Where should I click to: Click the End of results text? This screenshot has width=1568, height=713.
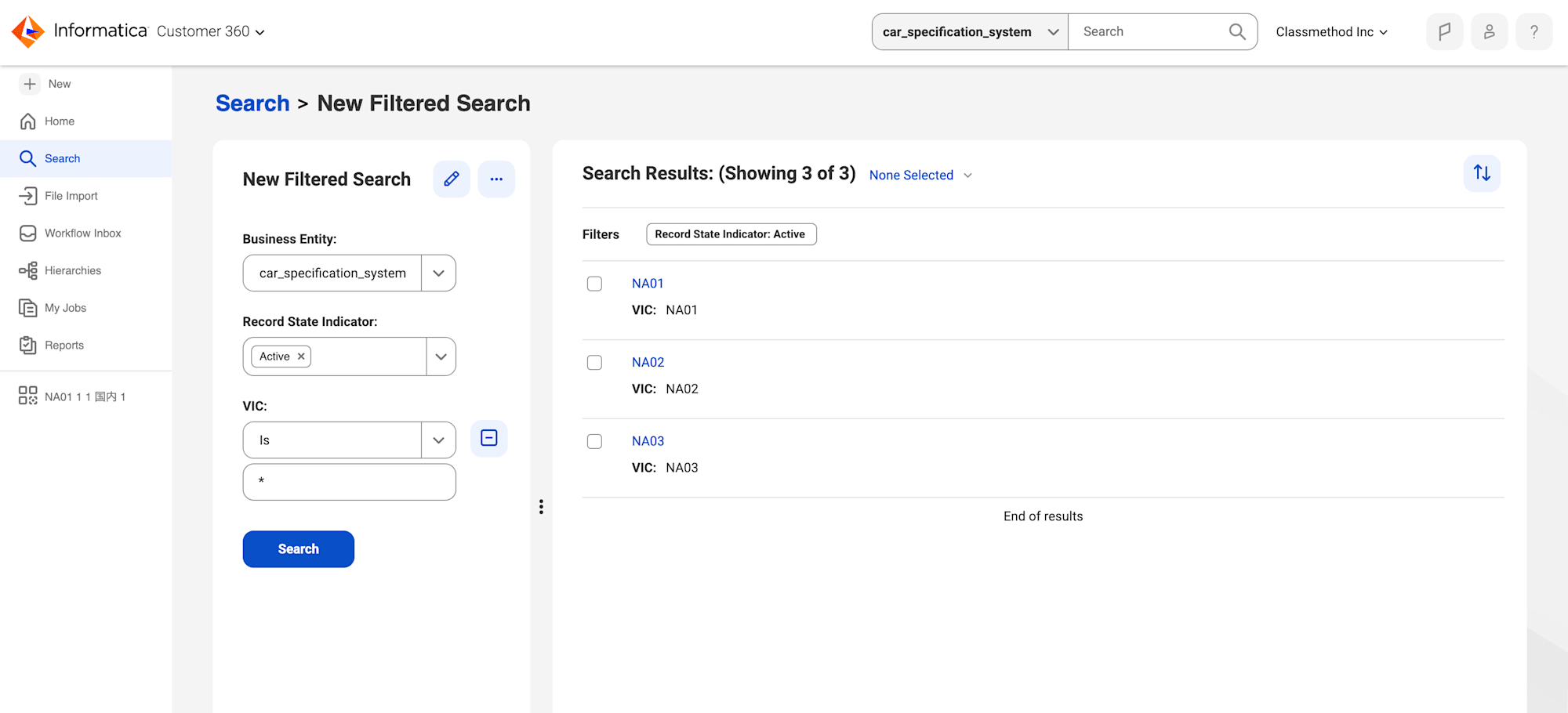click(x=1043, y=516)
